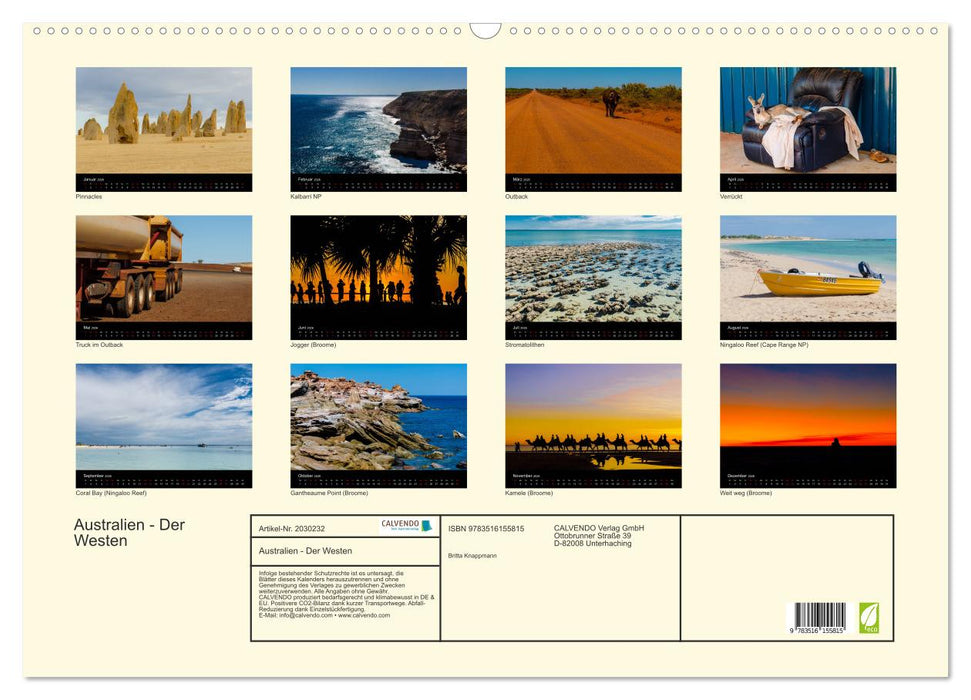The height and width of the screenshot is (700, 971).
Task: Select the green eco leaf icon
Action: coord(868,620)
